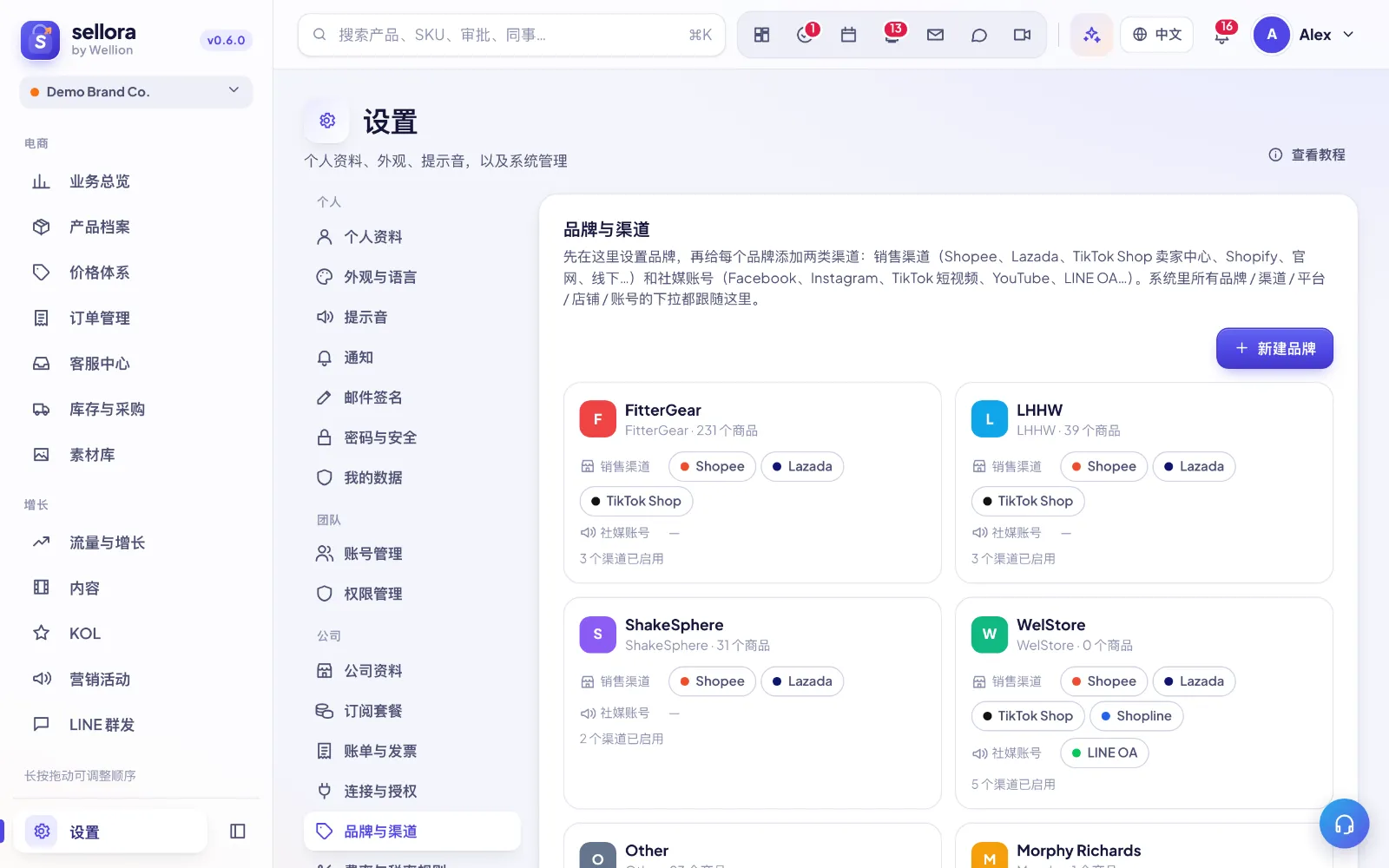
Task: Expand the Demo Brand Co. selector
Action: [x=136, y=91]
